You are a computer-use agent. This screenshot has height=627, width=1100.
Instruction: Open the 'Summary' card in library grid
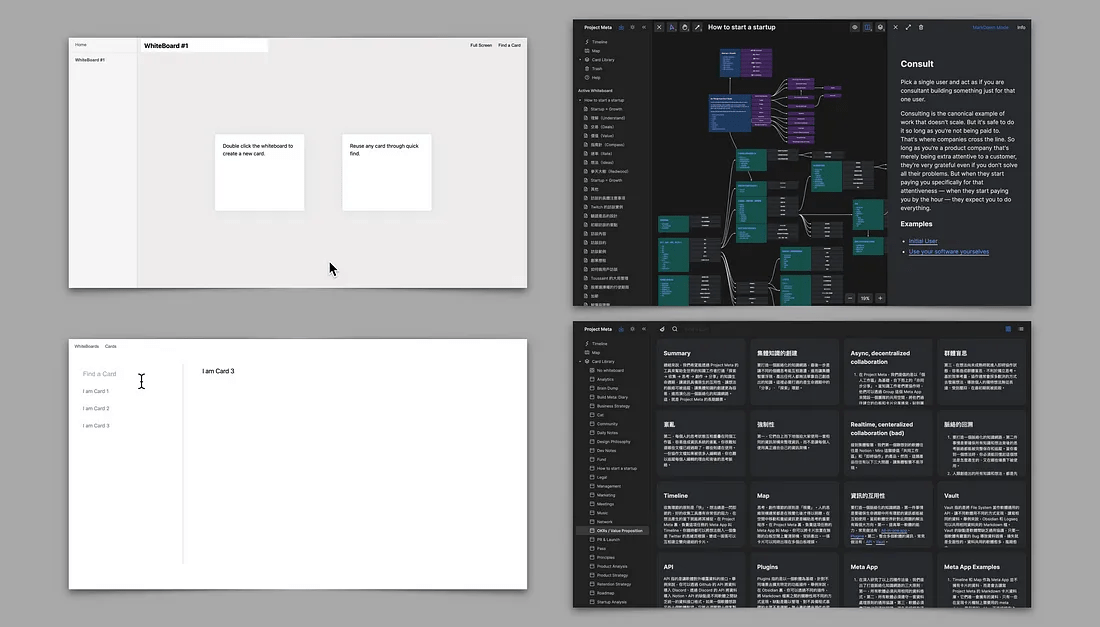click(700, 372)
